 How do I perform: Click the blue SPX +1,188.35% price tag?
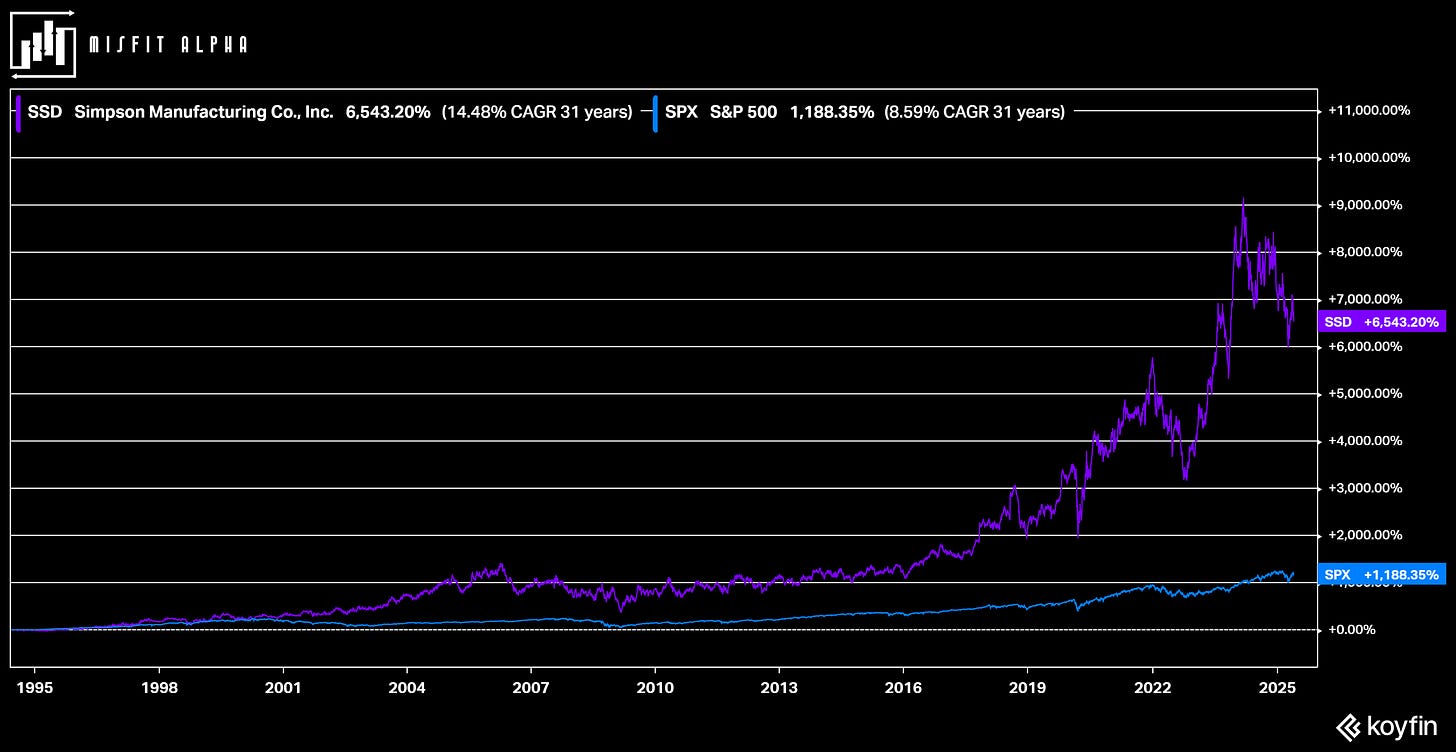[x=1381, y=575]
